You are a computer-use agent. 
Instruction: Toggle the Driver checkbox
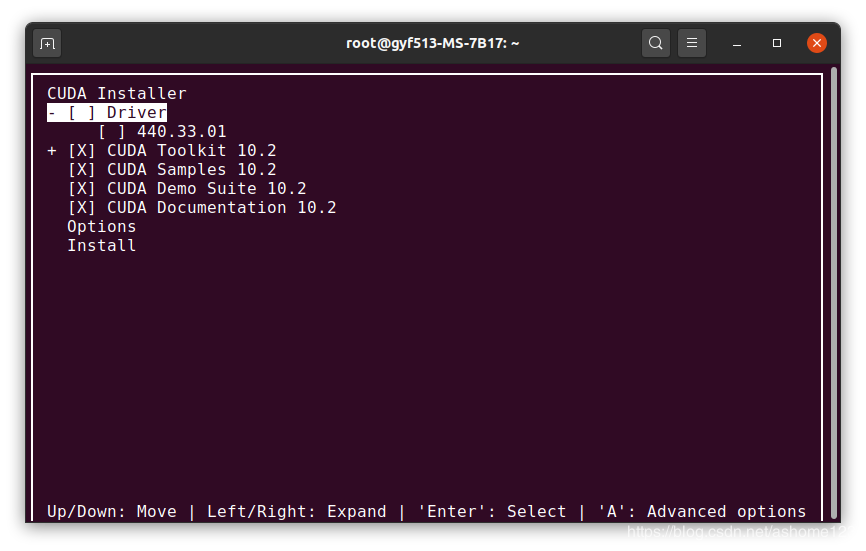coord(82,113)
